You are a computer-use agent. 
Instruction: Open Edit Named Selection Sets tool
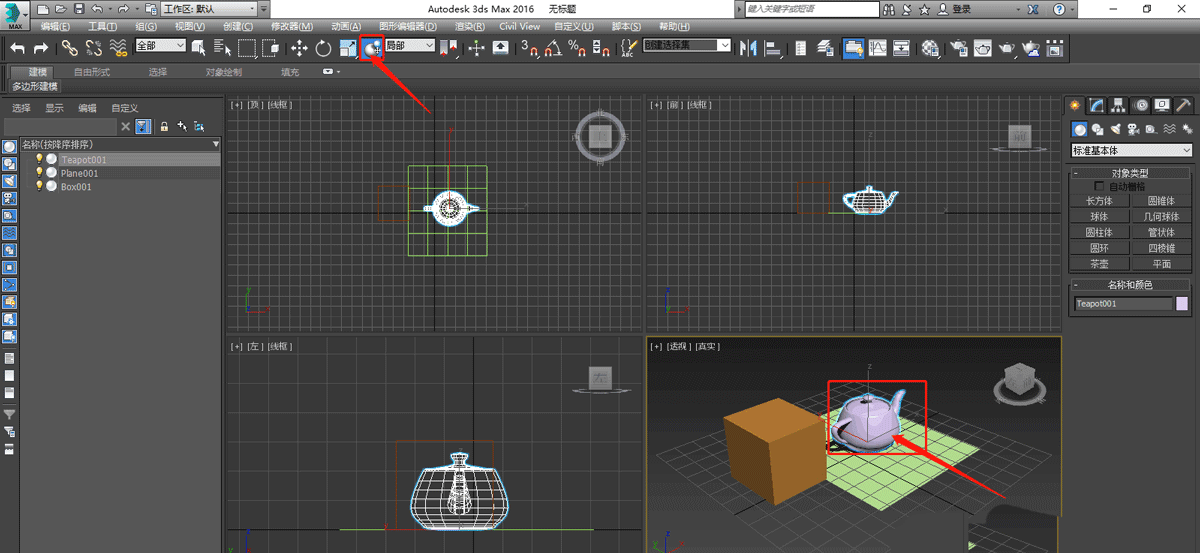click(x=629, y=47)
